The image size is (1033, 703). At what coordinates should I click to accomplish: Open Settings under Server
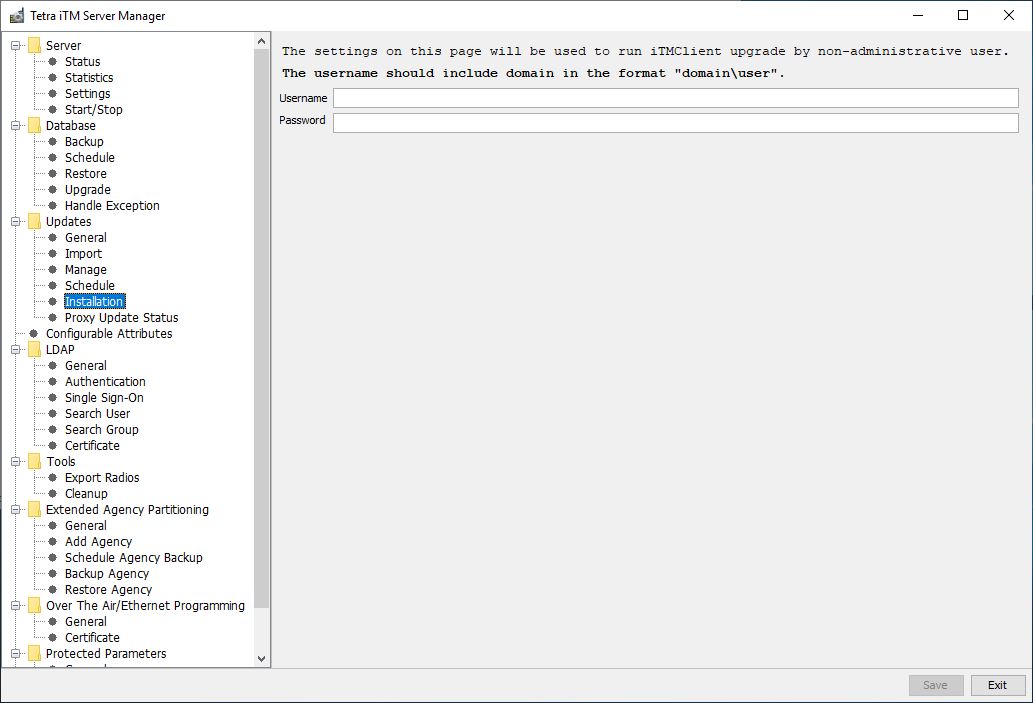[x=88, y=94]
